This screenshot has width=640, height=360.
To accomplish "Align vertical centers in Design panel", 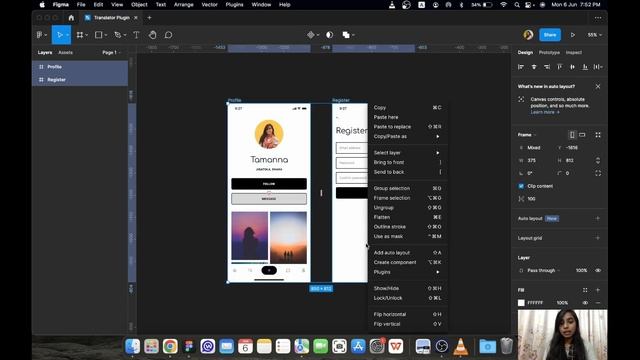I will [x=572, y=67].
